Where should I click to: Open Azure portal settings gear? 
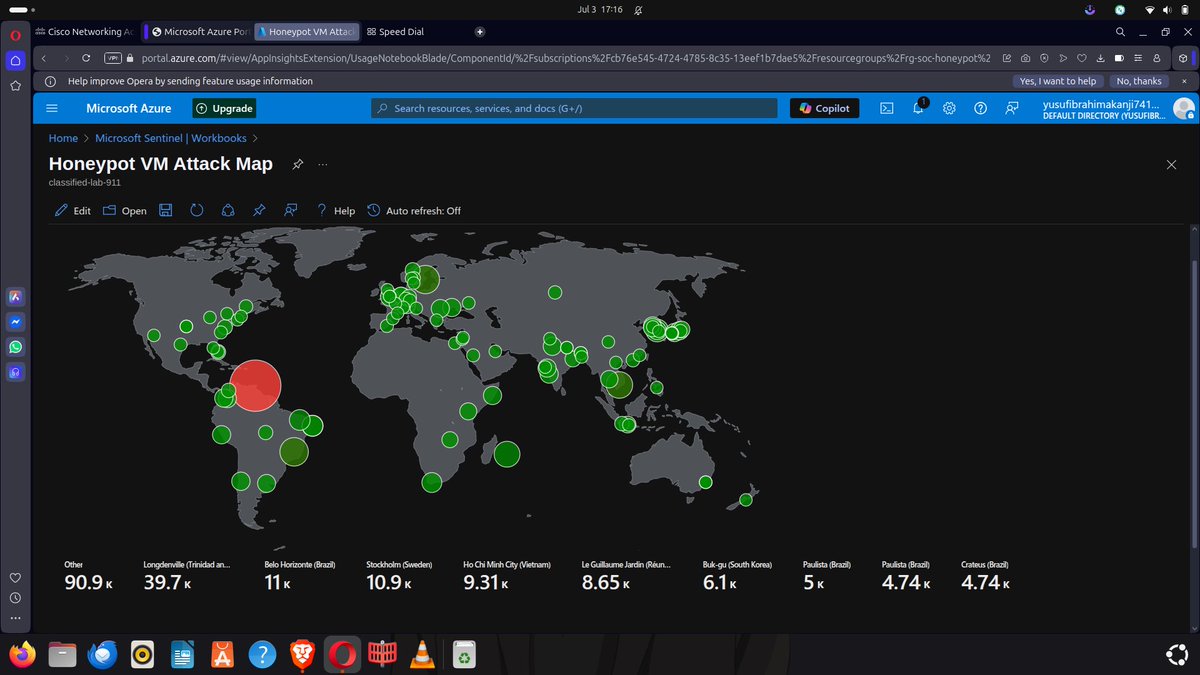[x=949, y=108]
